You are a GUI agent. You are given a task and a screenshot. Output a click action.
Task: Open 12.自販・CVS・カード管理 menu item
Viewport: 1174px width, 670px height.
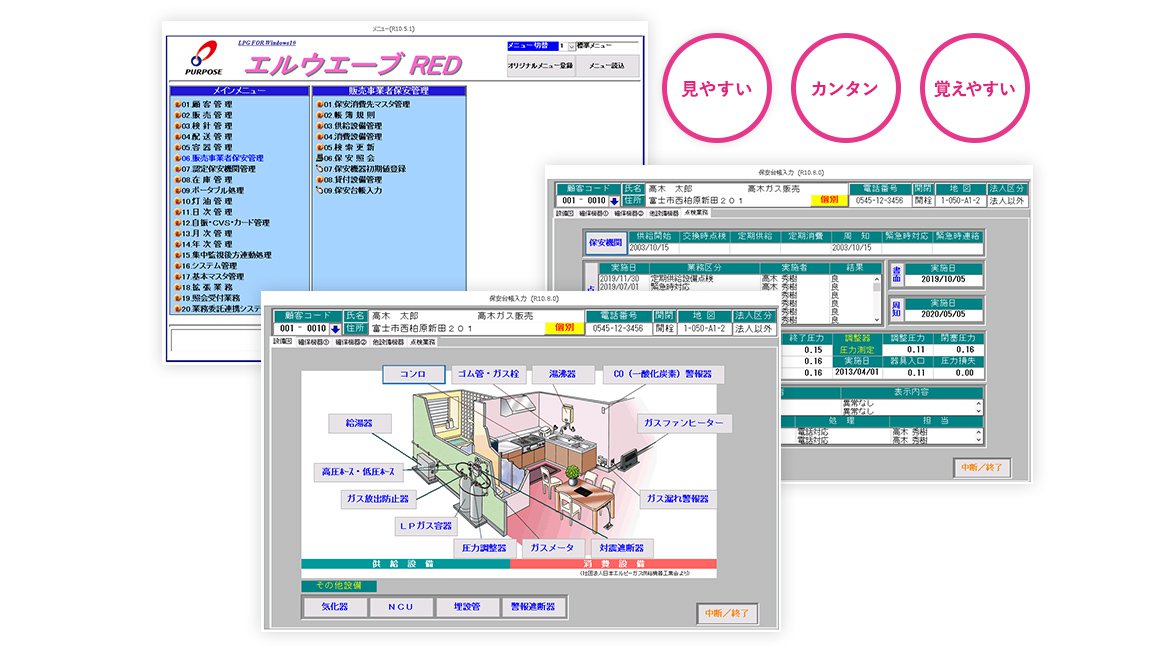225,223
